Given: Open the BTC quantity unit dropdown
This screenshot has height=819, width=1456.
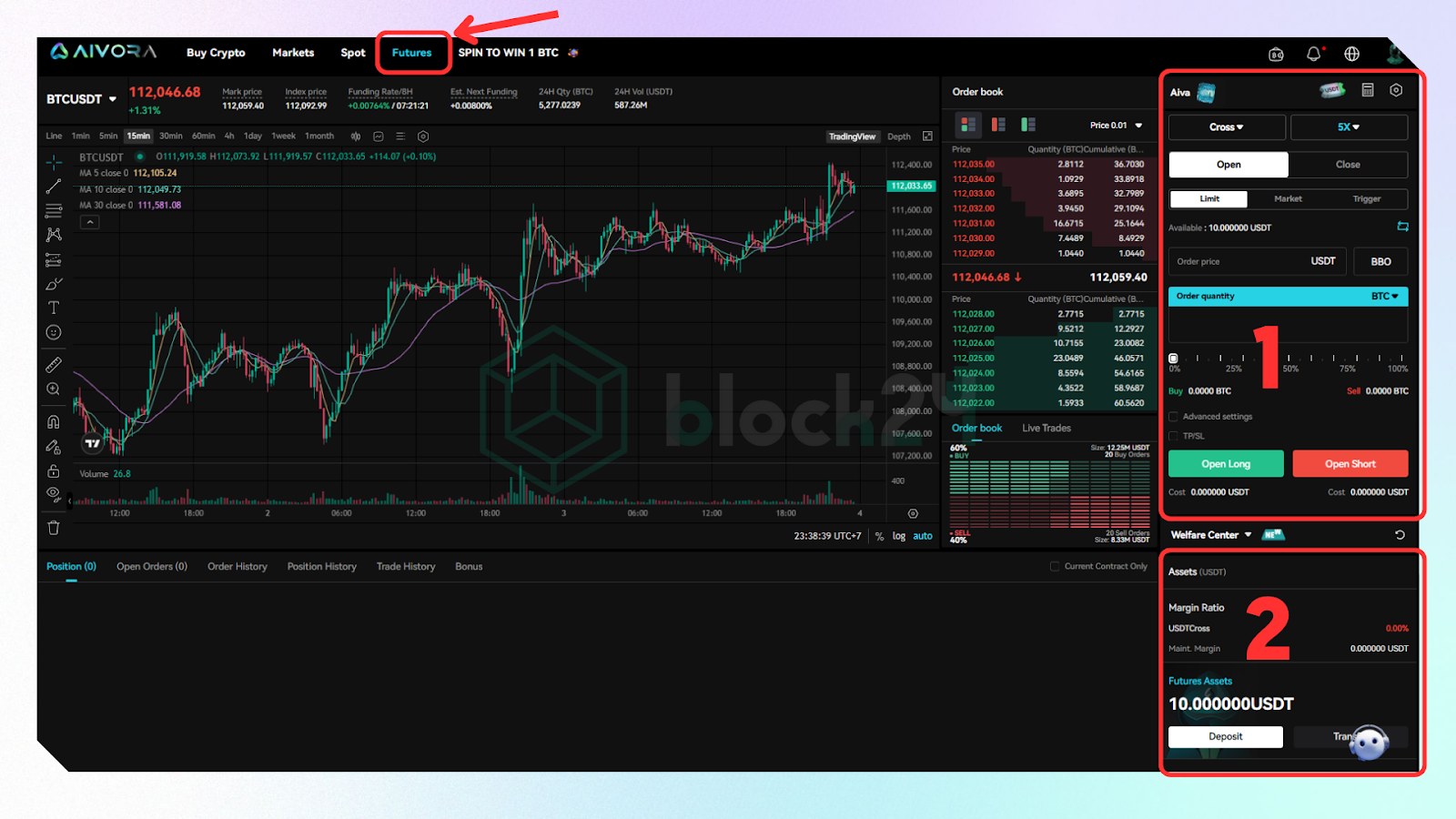Looking at the screenshot, I should tap(1385, 297).
